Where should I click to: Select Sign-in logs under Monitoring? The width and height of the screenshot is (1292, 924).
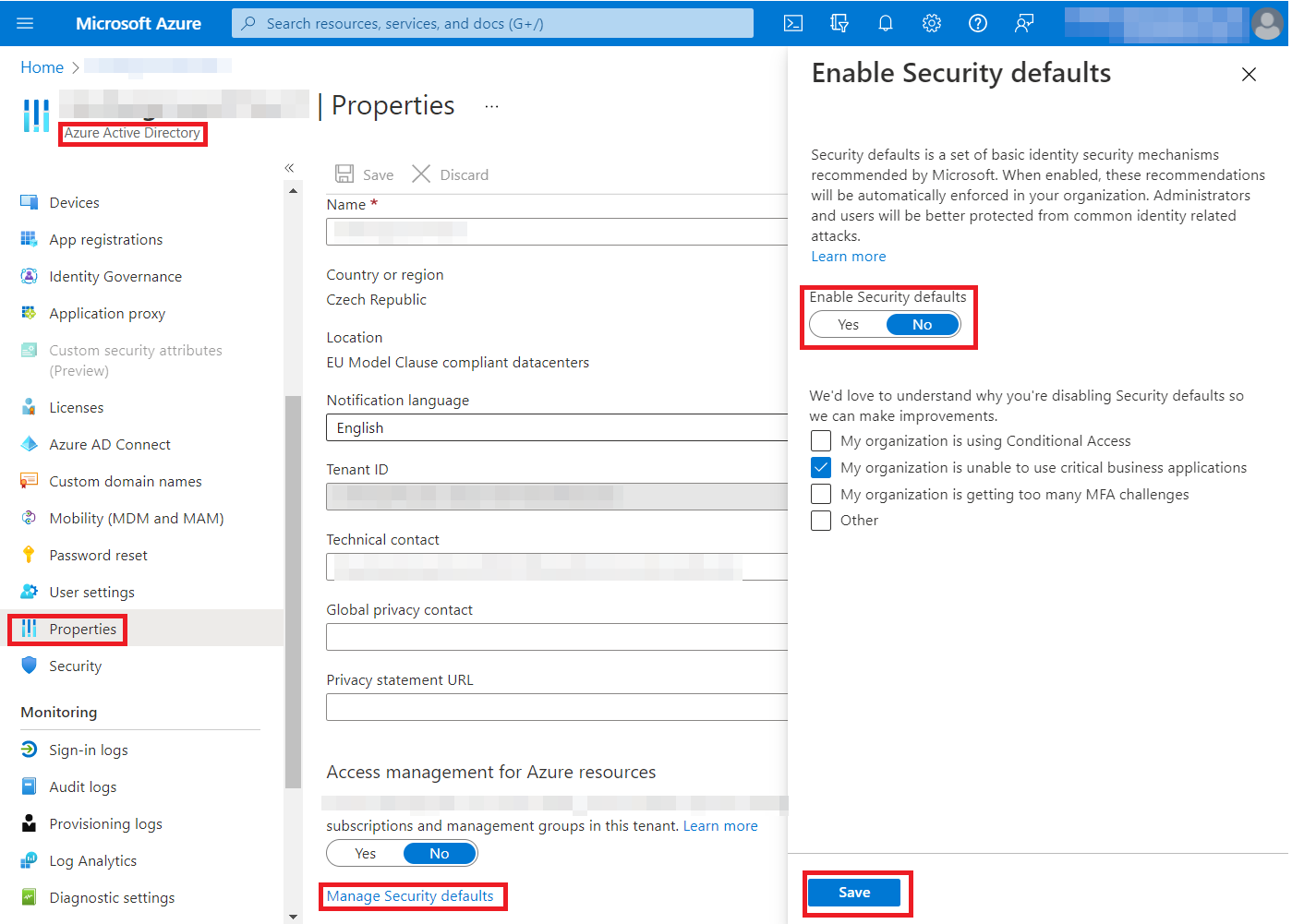pyautogui.click(x=88, y=750)
